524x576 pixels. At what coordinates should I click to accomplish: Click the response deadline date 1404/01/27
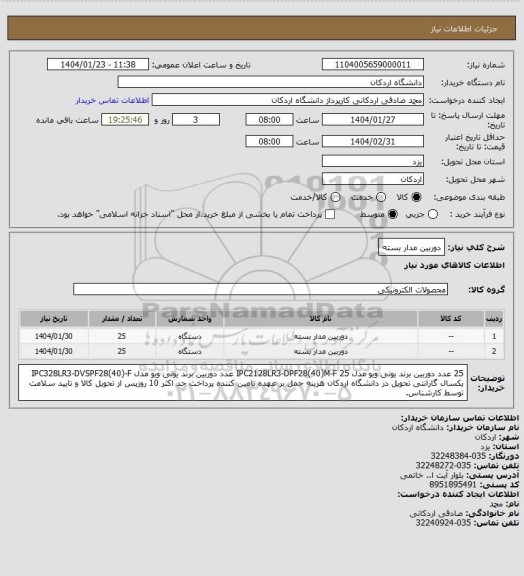coord(373,120)
